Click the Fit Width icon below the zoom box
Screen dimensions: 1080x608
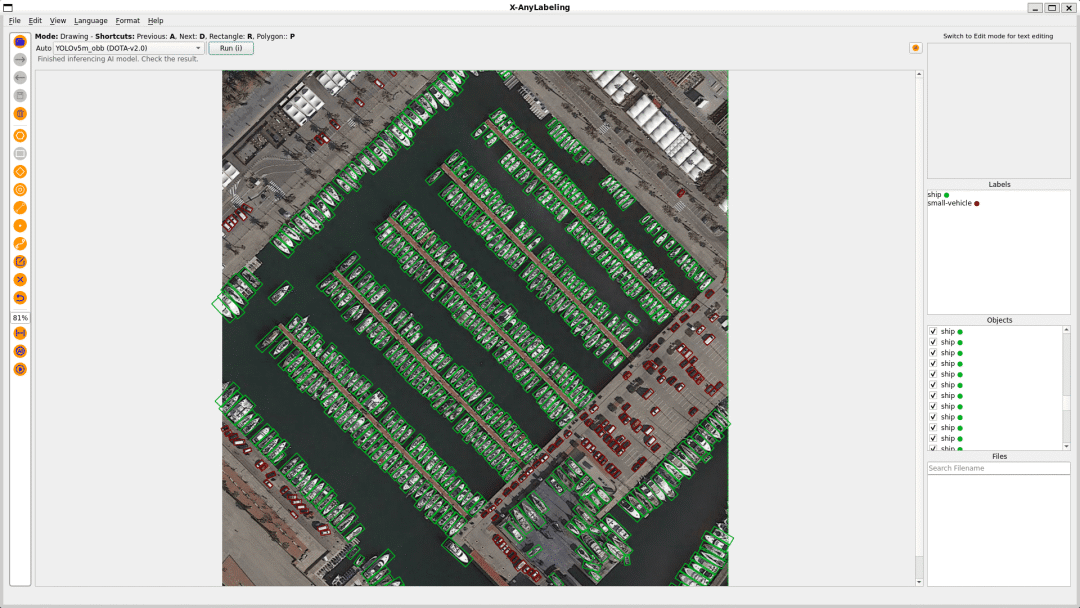(20, 333)
